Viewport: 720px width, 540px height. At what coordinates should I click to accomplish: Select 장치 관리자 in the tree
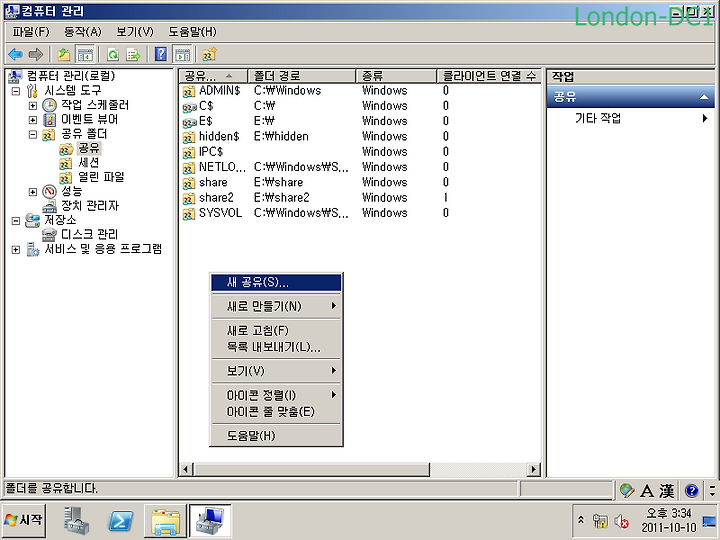[x=90, y=206]
